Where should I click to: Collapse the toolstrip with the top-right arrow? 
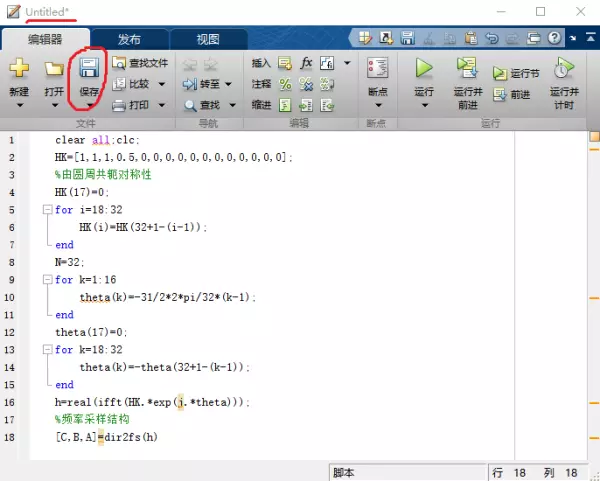590,38
